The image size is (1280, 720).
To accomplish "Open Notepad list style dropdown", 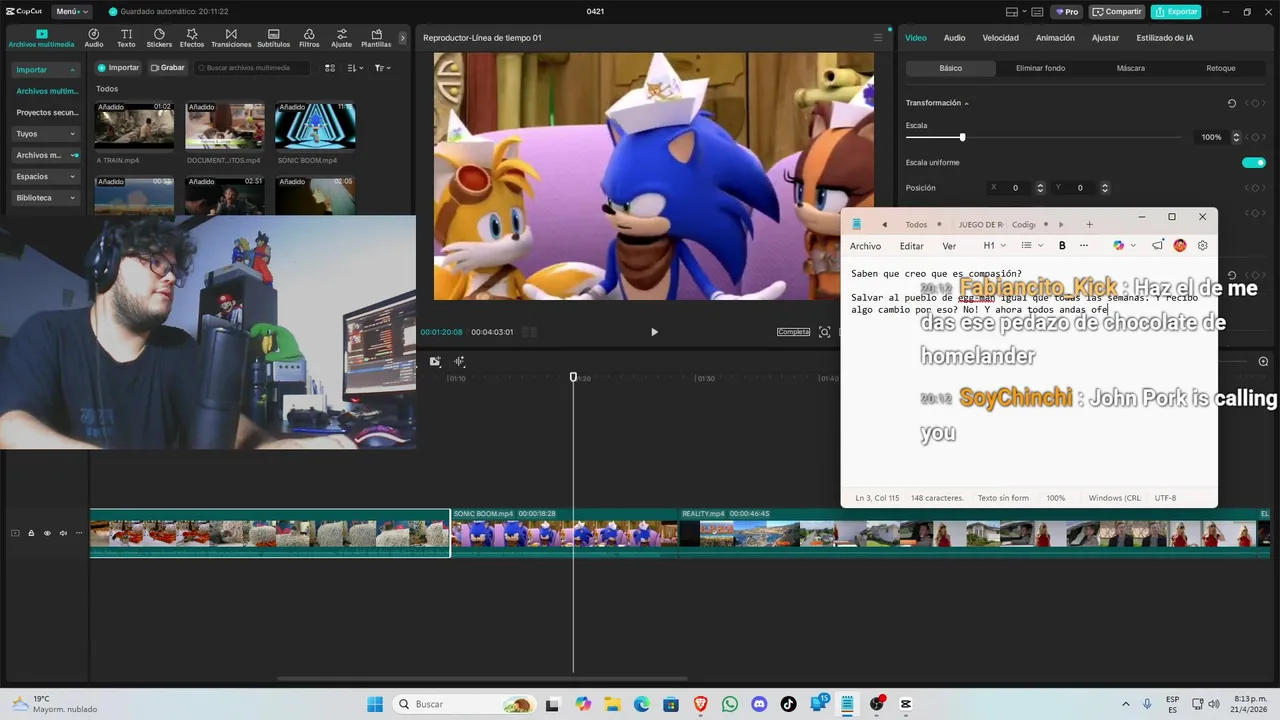I will click(1031, 246).
